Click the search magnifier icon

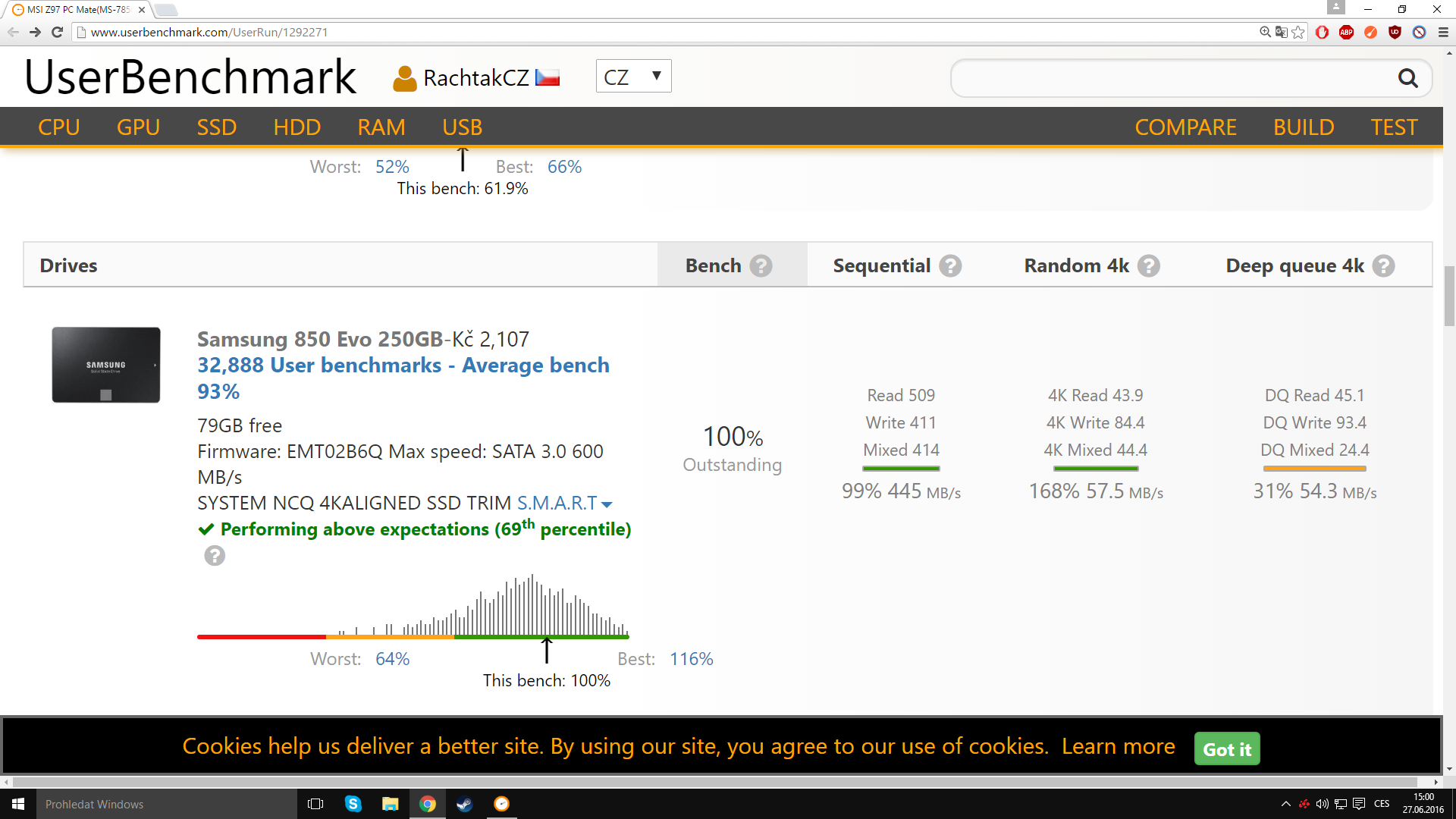click(1407, 78)
